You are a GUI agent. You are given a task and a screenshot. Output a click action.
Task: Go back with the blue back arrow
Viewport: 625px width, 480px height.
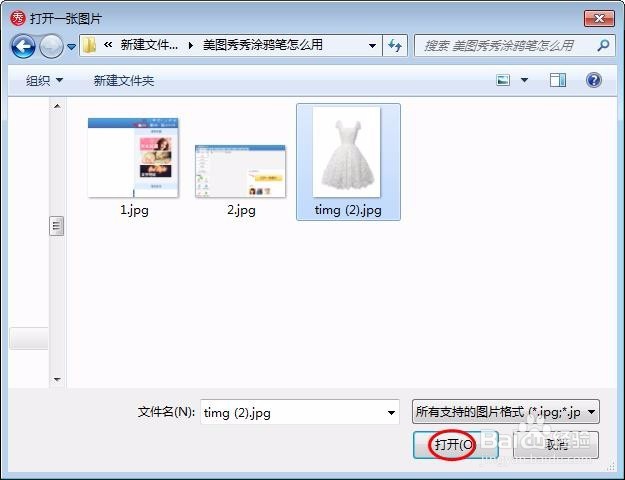23,46
